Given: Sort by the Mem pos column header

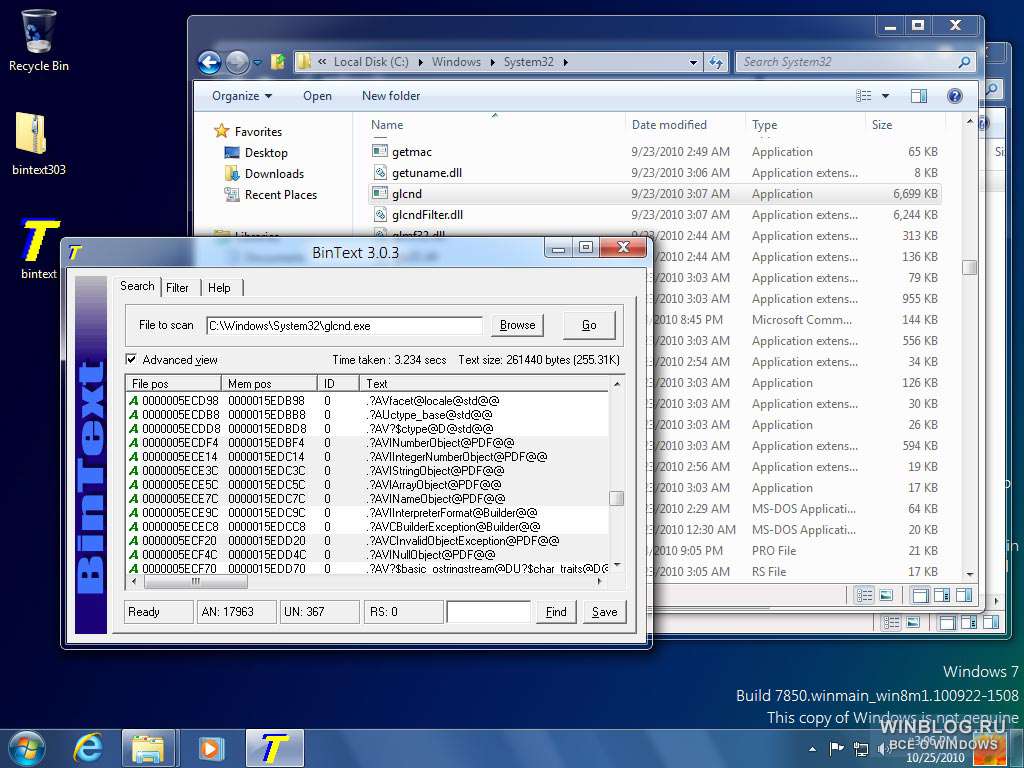Looking at the screenshot, I should (x=269, y=384).
